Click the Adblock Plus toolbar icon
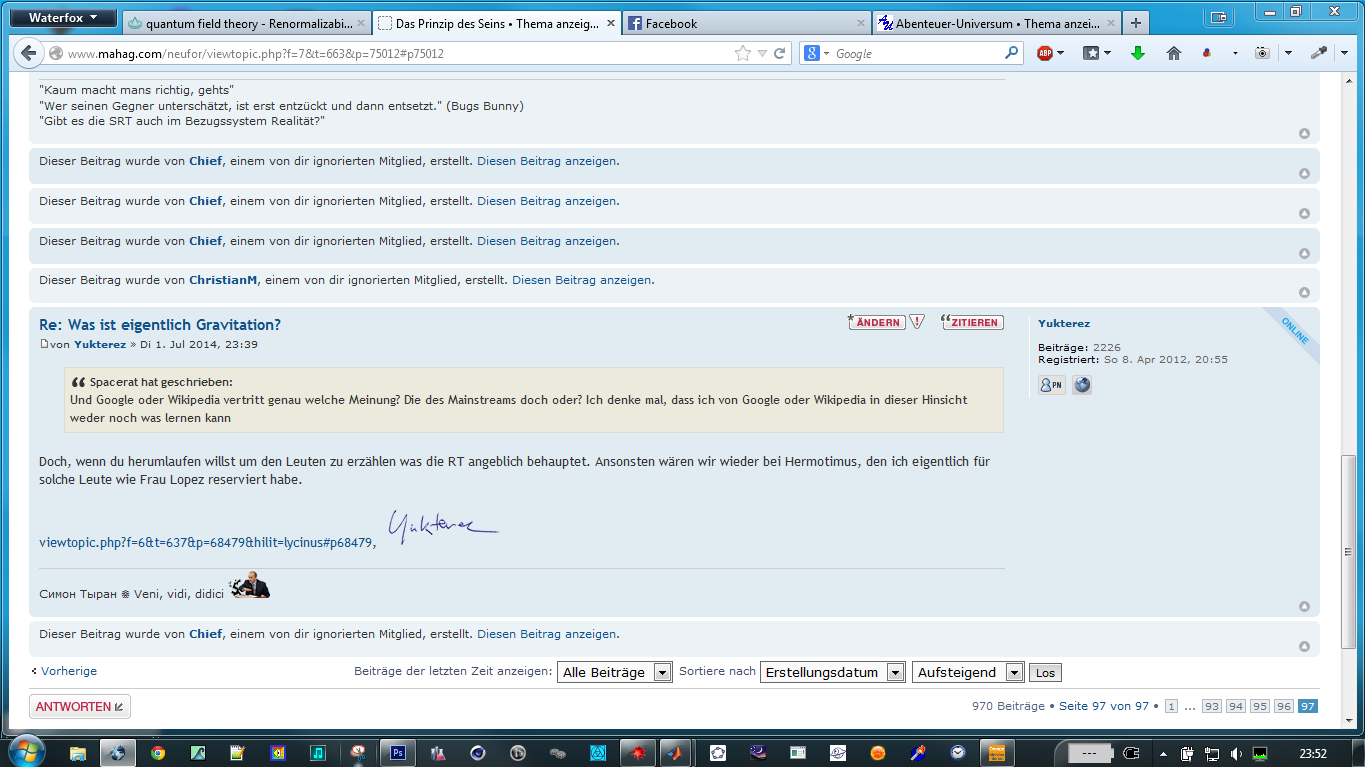 [x=1045, y=53]
